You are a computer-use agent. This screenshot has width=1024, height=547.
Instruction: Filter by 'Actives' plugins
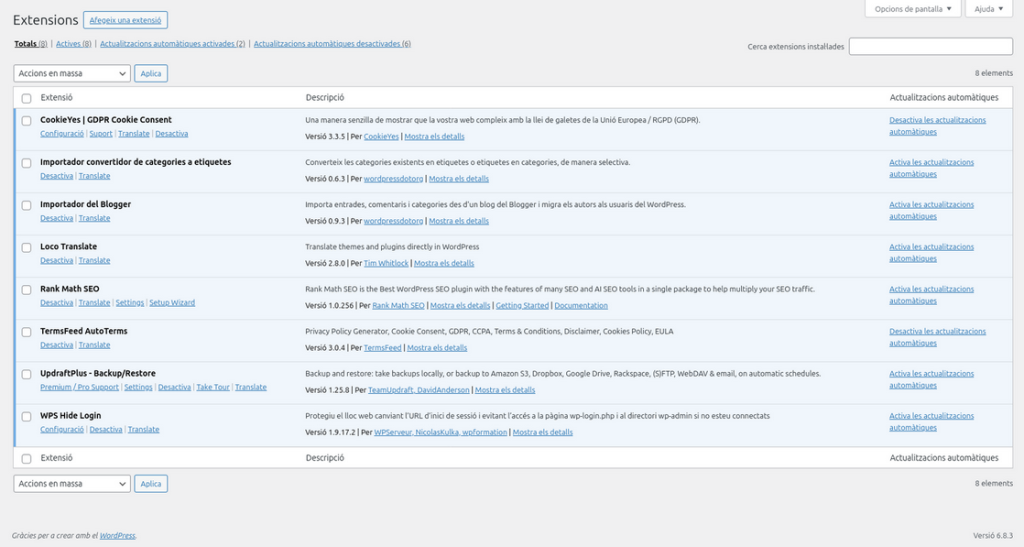pos(73,44)
